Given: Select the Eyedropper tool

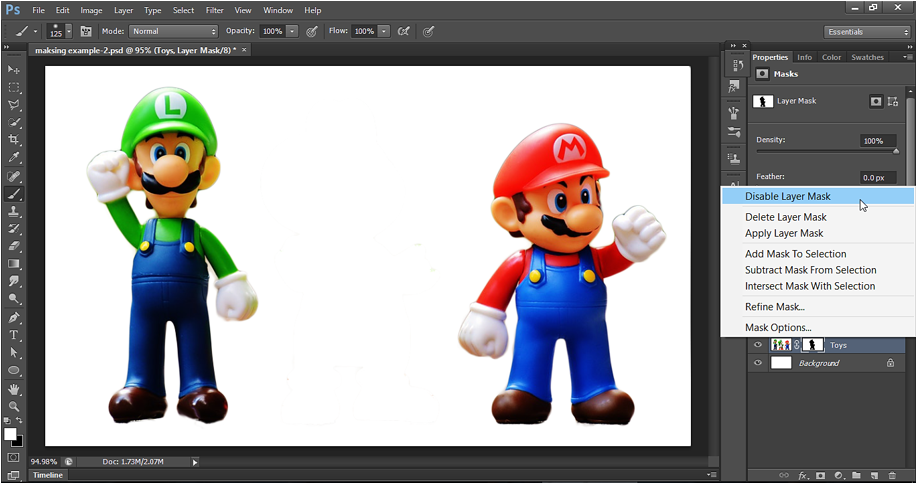Looking at the screenshot, I should (13, 157).
